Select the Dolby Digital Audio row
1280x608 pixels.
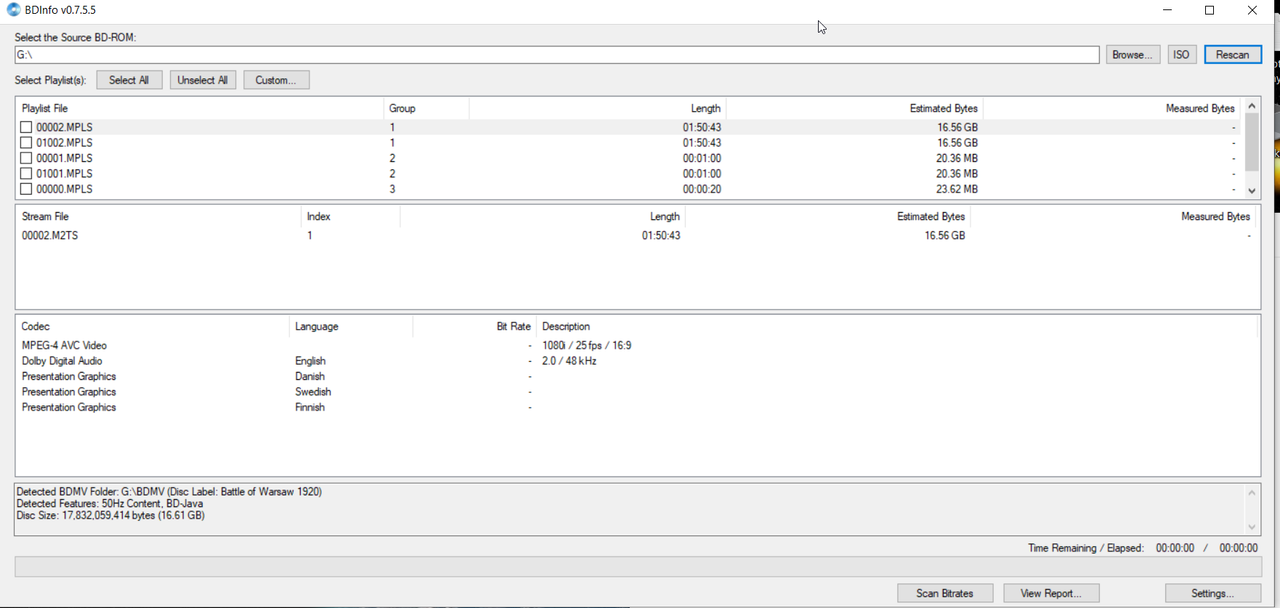point(638,361)
